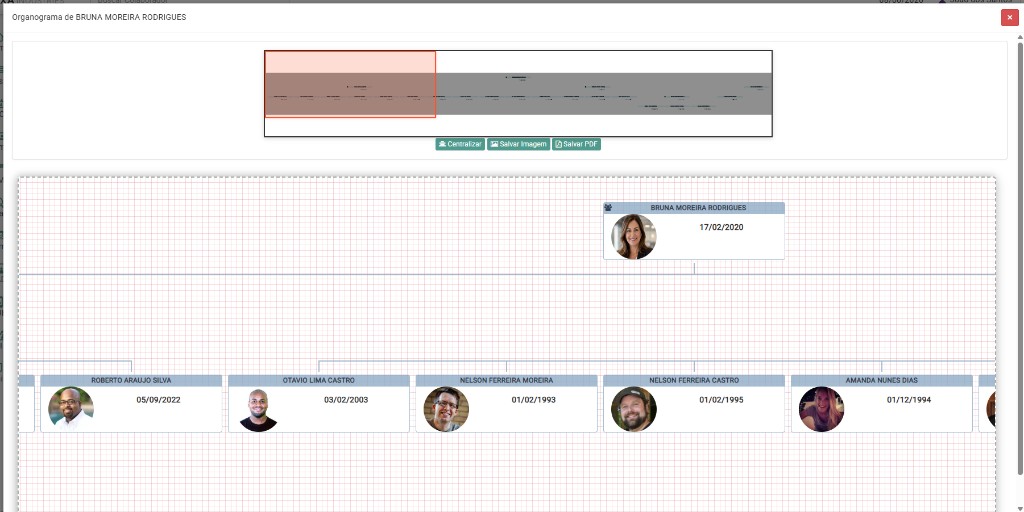Viewport: 1024px width, 512px height.
Task: Click the icon on the Centralizar button
Action: pos(442,144)
